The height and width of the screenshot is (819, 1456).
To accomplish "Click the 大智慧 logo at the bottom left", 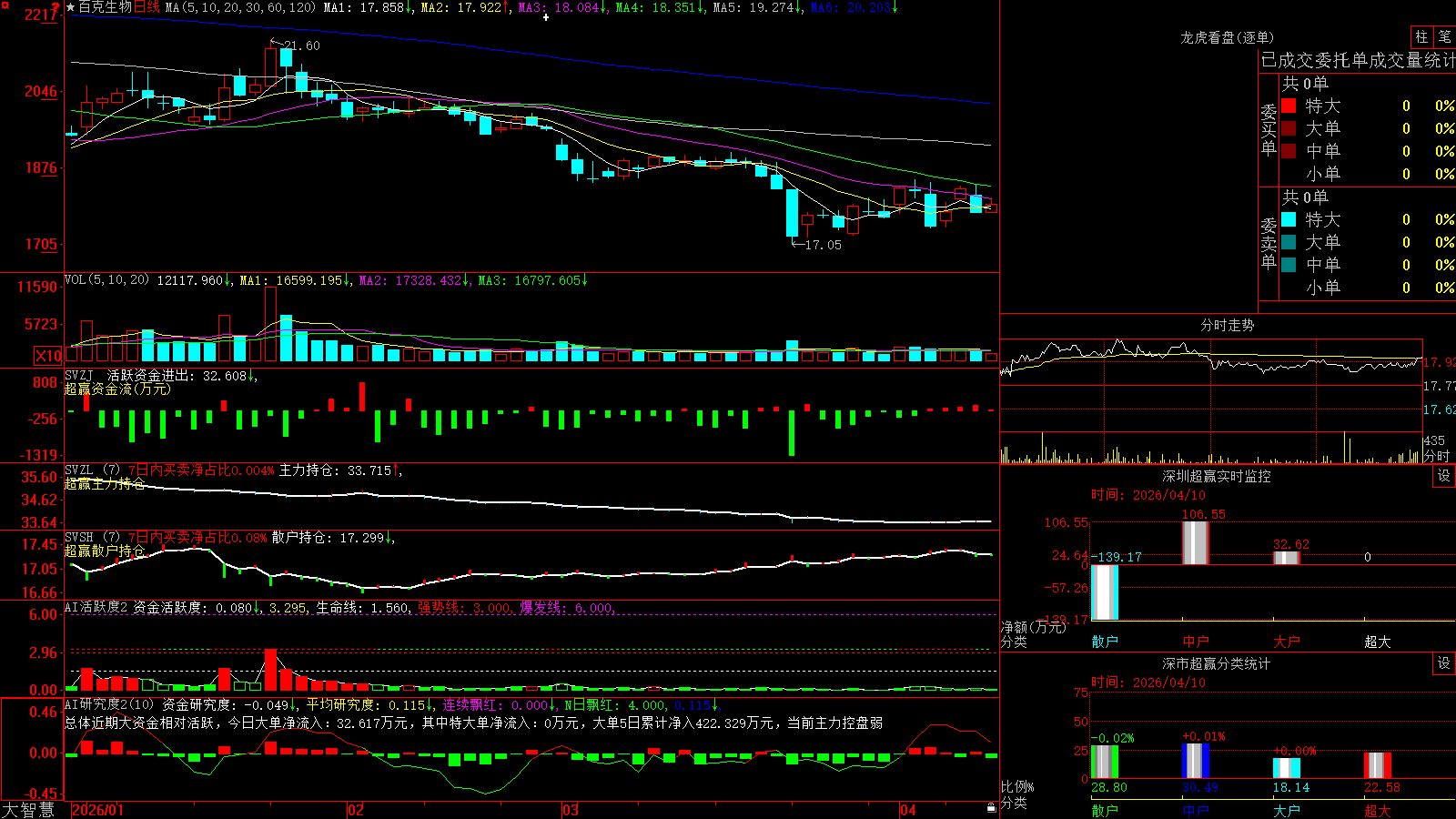I will (x=28, y=809).
